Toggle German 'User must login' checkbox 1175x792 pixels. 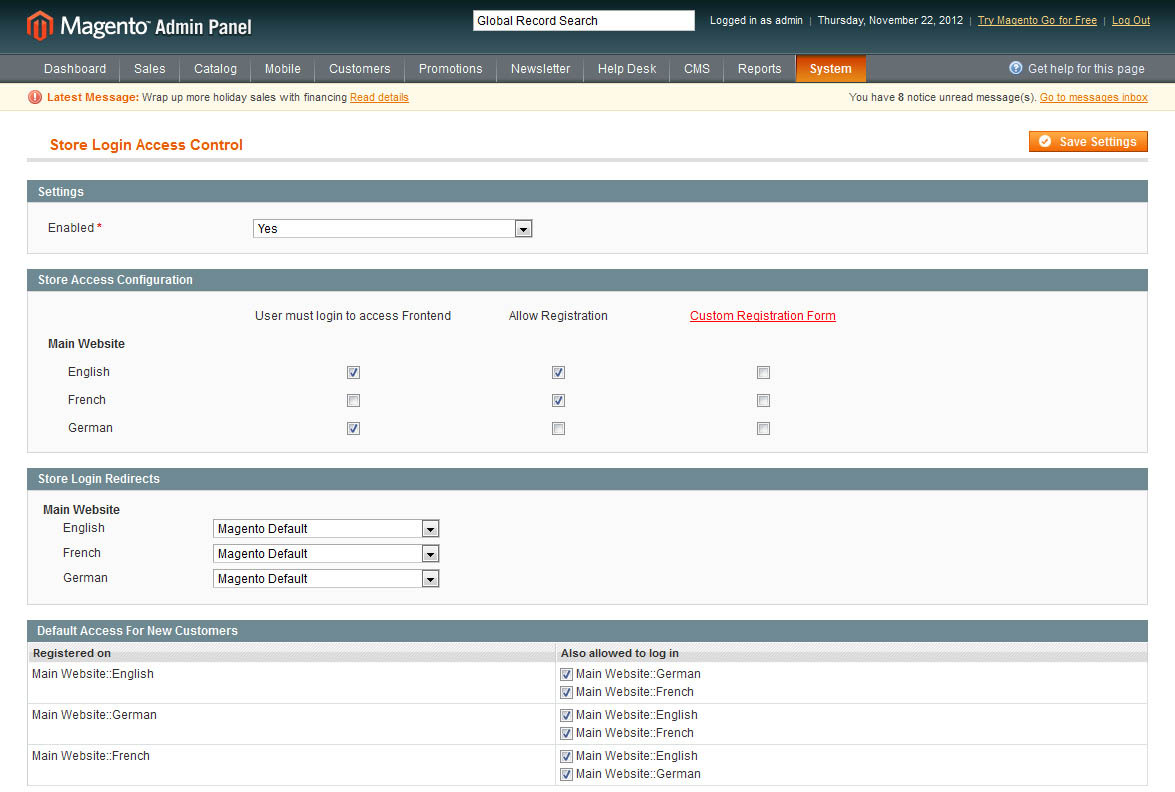click(x=354, y=429)
